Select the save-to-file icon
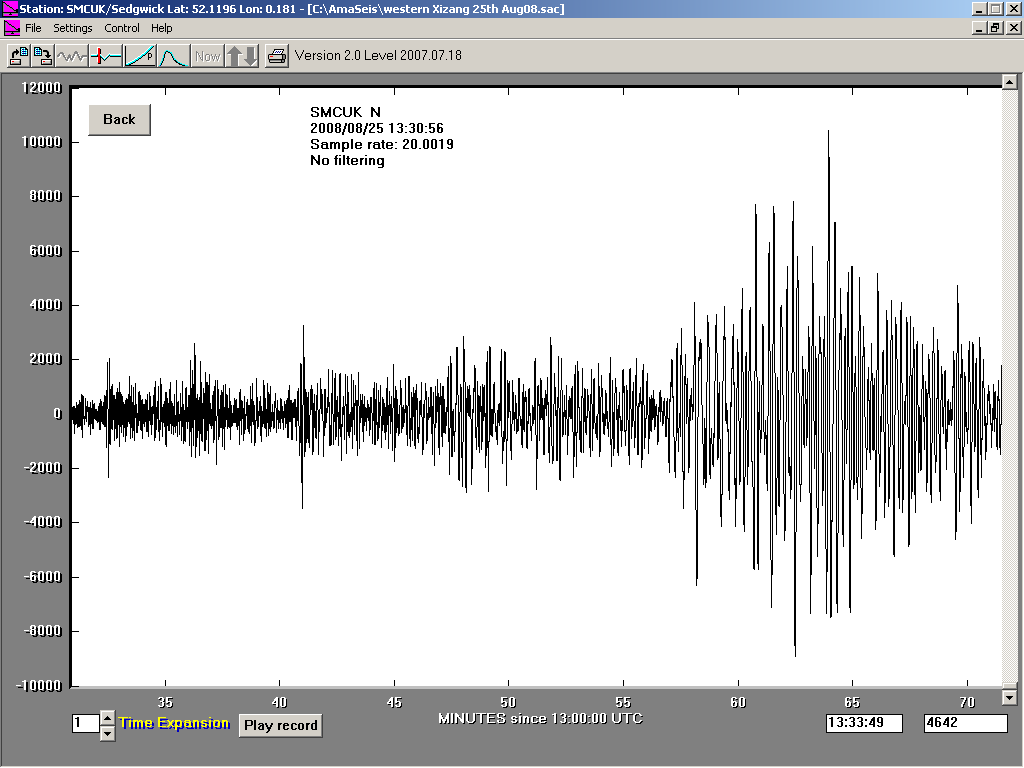This screenshot has height=768, width=1024. click(x=43, y=56)
